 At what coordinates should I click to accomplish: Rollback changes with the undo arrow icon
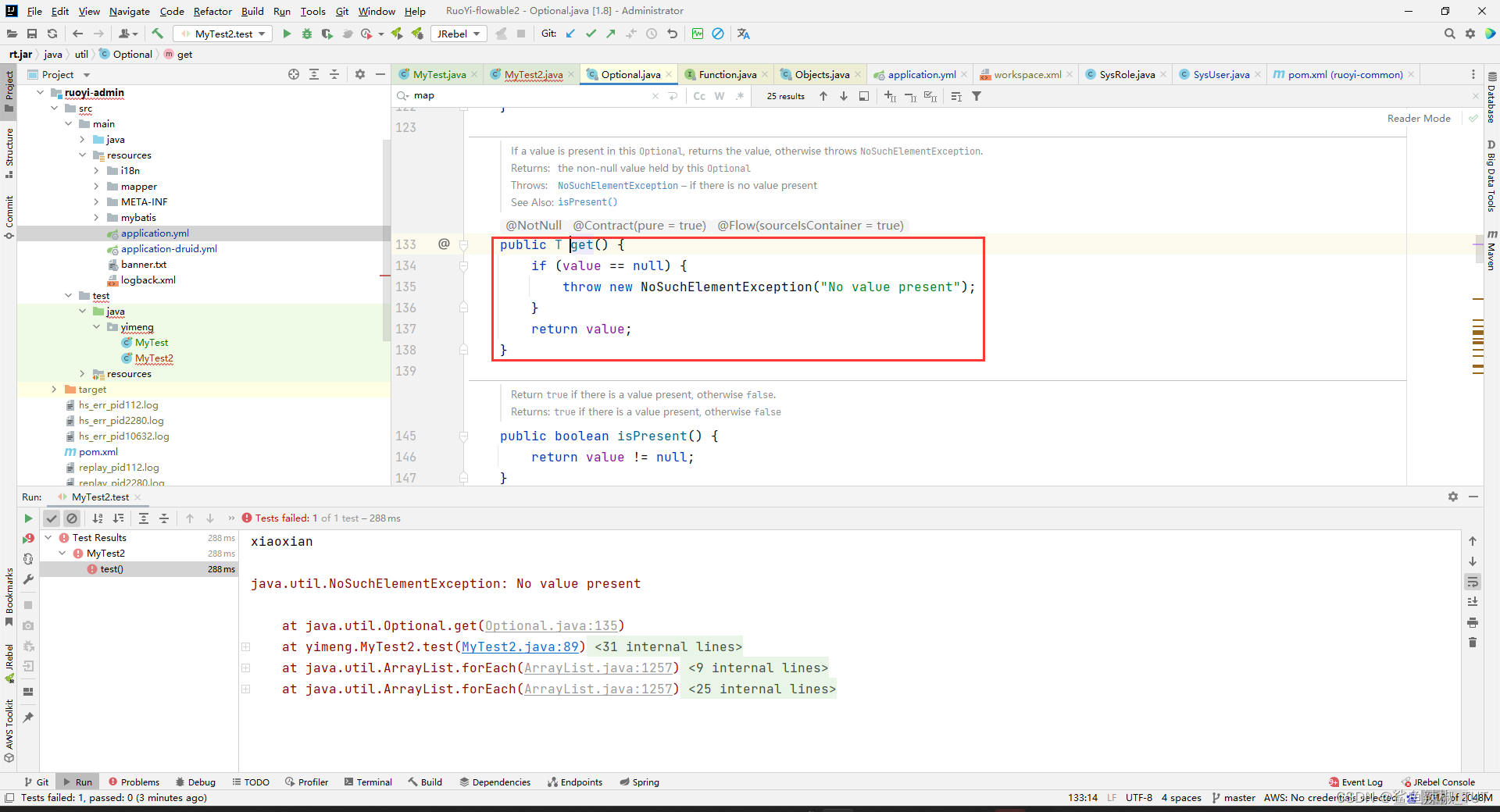pyautogui.click(x=672, y=34)
